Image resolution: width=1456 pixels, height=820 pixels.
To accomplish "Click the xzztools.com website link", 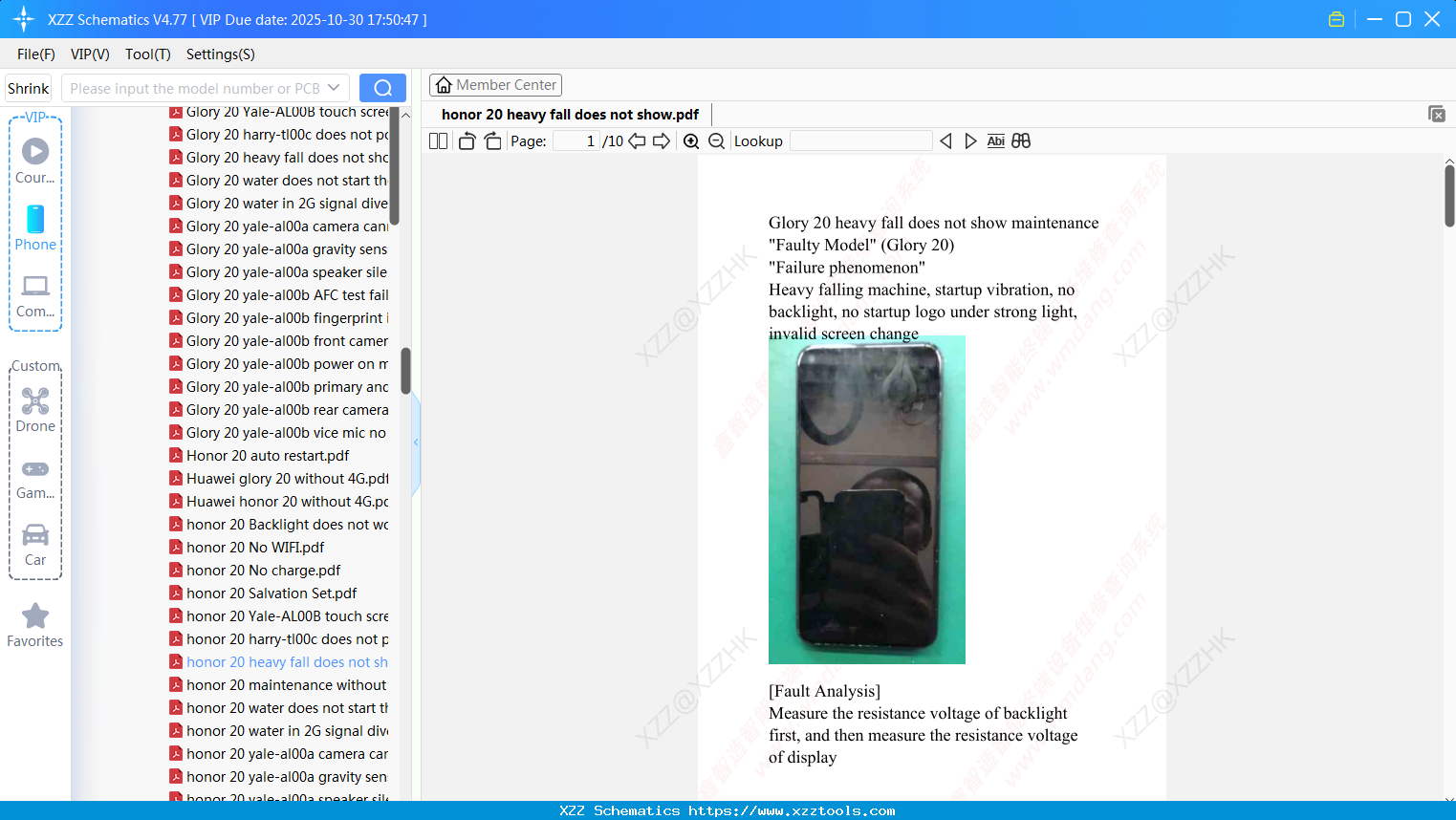I will click(792, 810).
